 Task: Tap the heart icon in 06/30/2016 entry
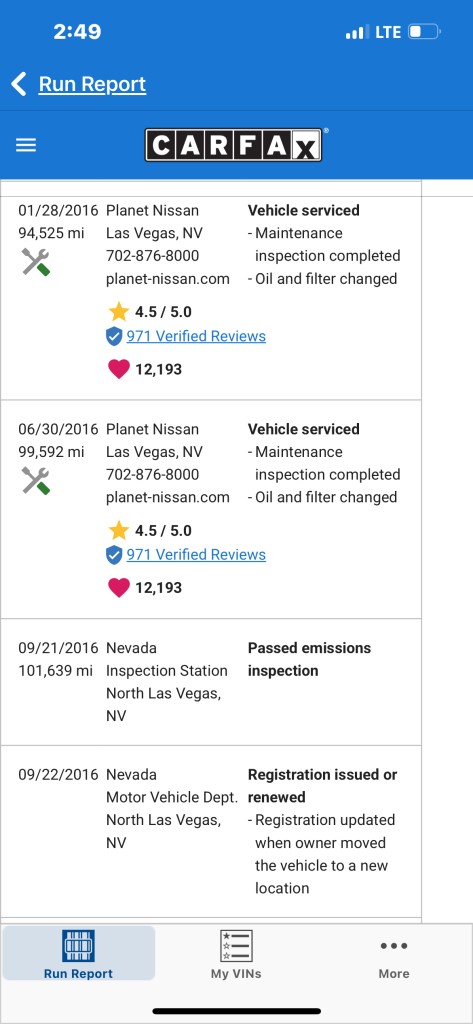(x=119, y=588)
